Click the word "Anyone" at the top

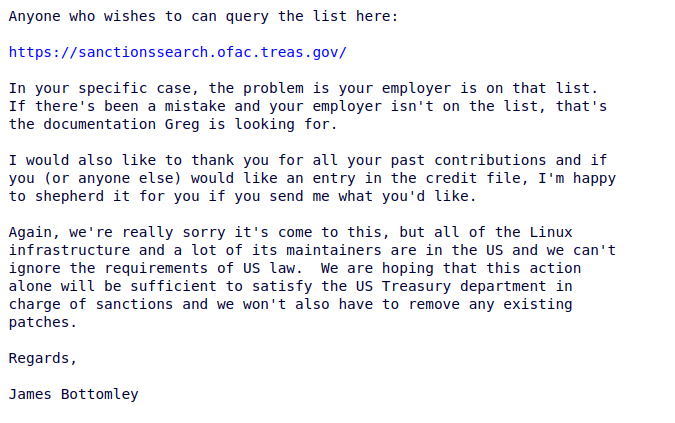[34, 16]
